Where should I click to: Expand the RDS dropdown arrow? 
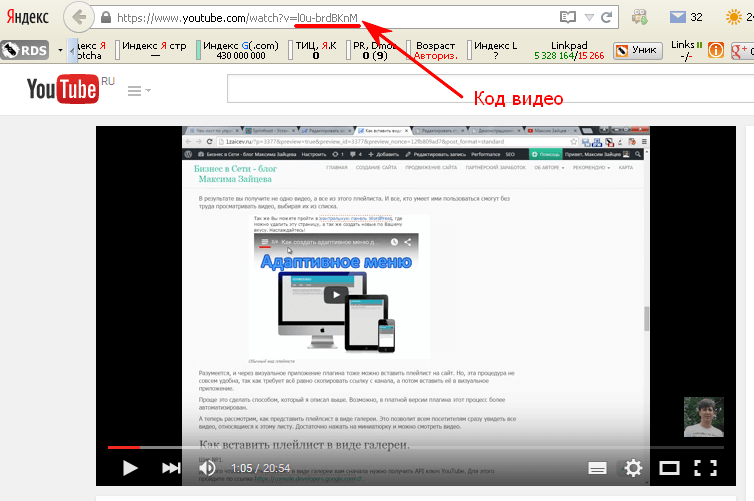(x=60, y=50)
